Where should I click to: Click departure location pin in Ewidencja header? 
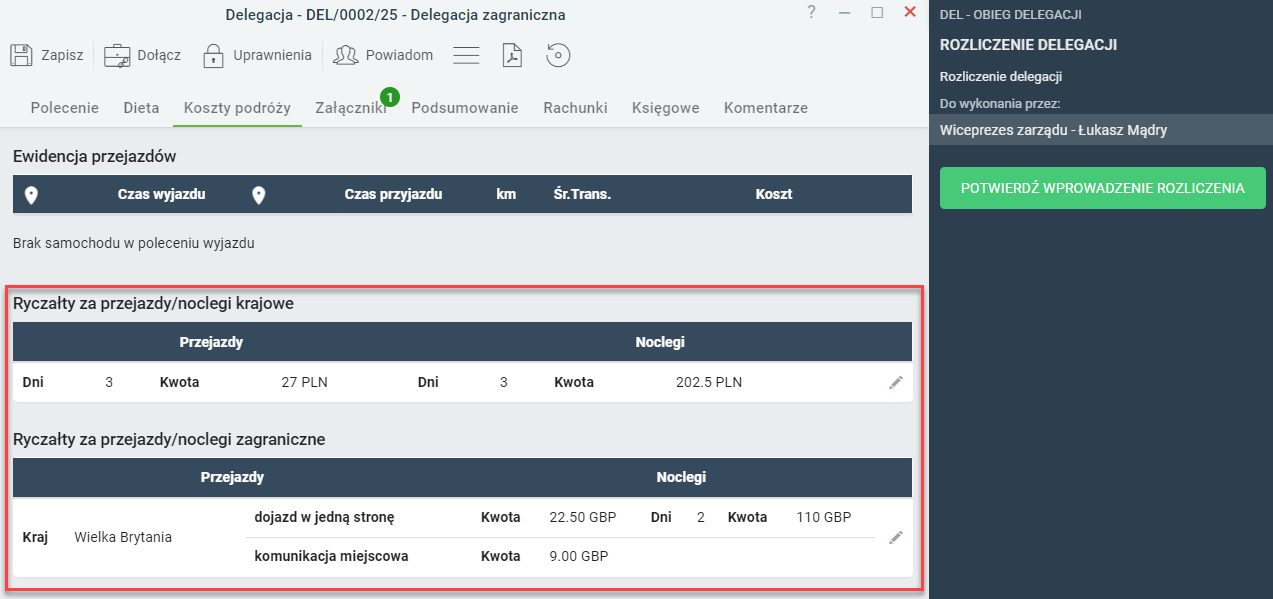[x=31, y=195]
